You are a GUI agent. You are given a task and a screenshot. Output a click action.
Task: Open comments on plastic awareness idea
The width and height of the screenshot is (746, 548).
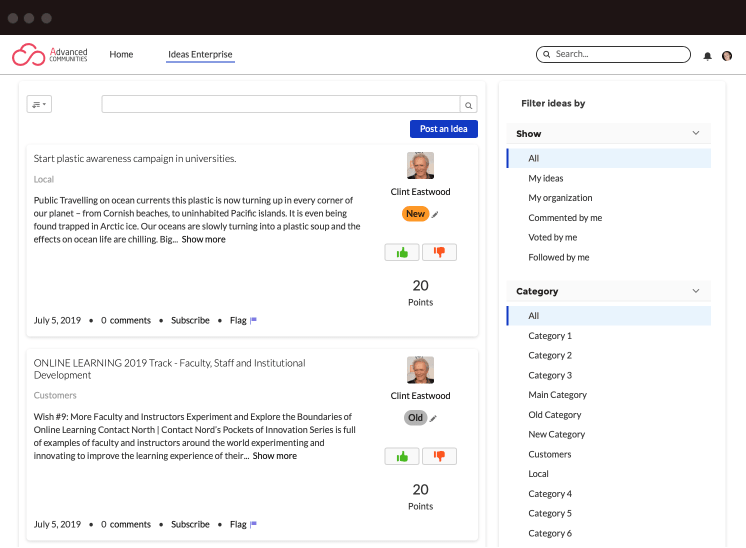[126, 320]
